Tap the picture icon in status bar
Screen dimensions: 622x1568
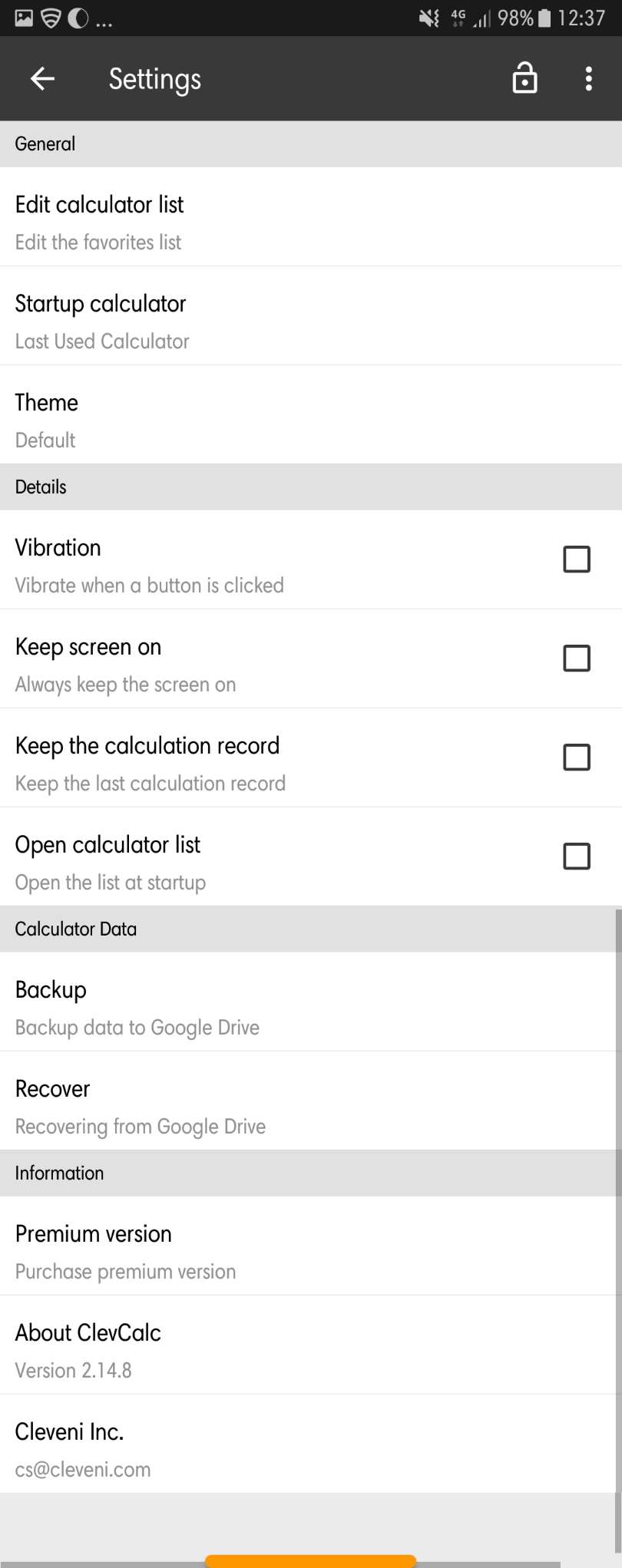click(x=24, y=18)
